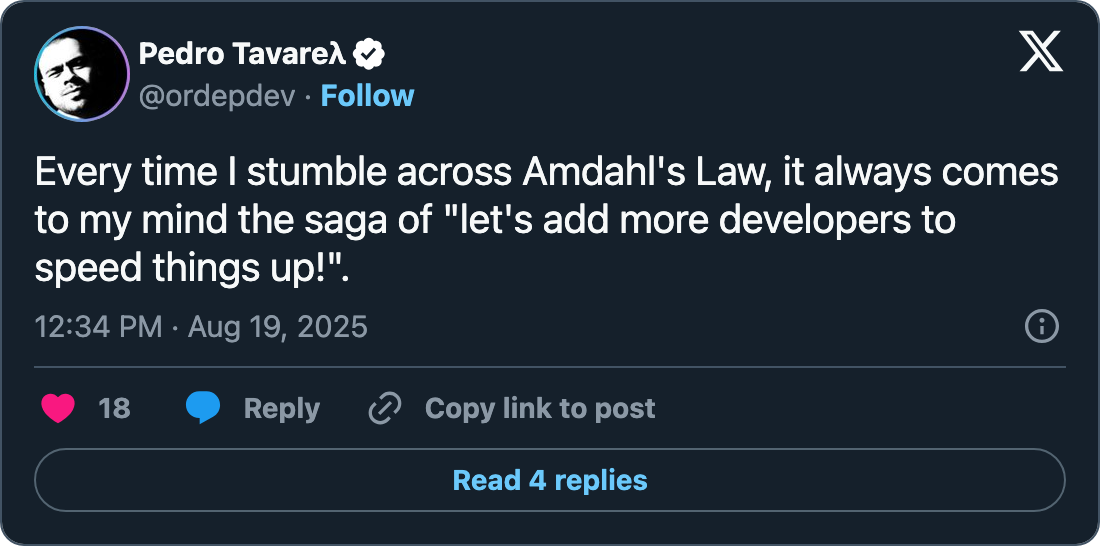
Task: Click the blue reply speech bubble icon
Action: pyautogui.click(x=203, y=408)
